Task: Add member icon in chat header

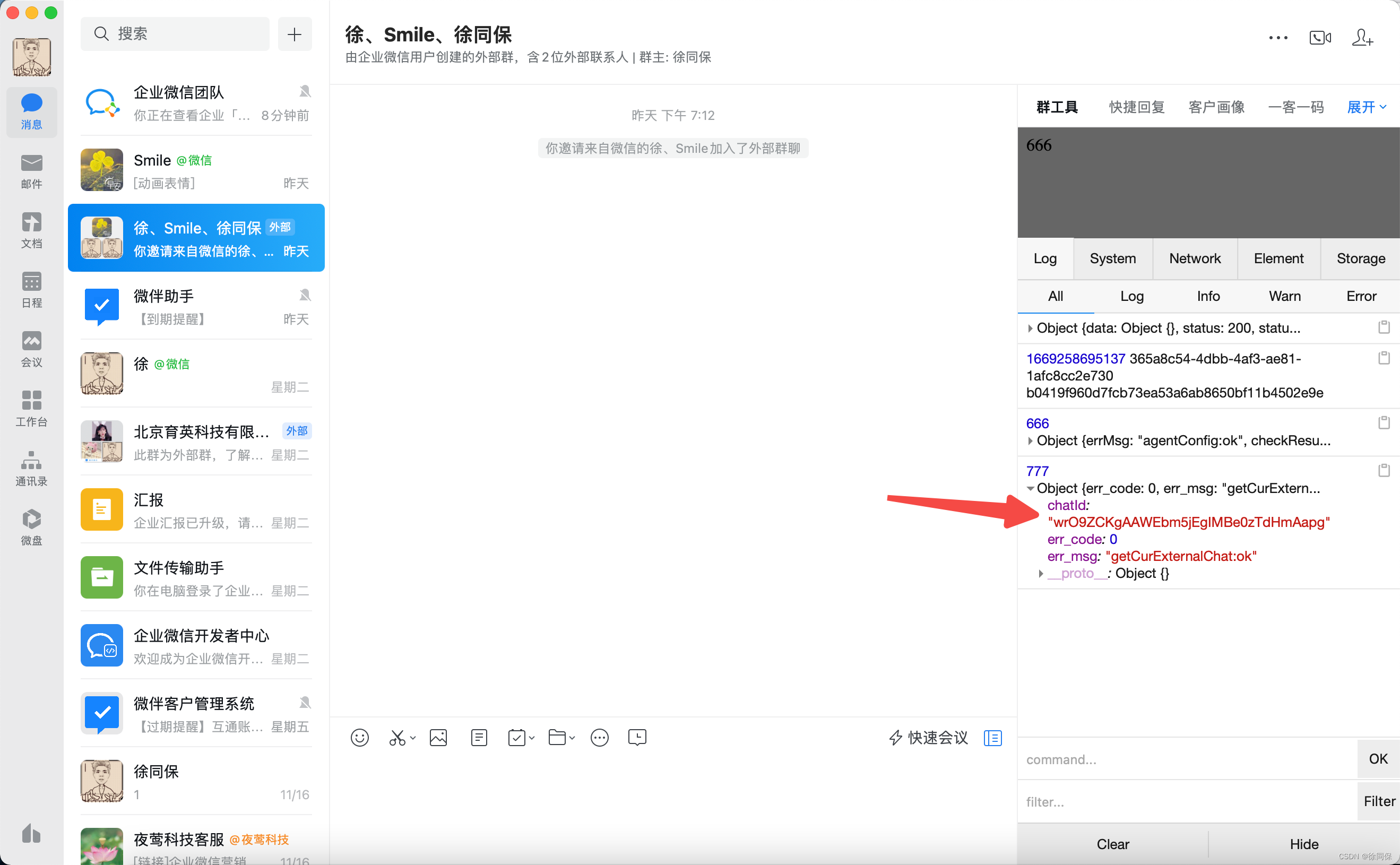Action: pyautogui.click(x=1362, y=38)
